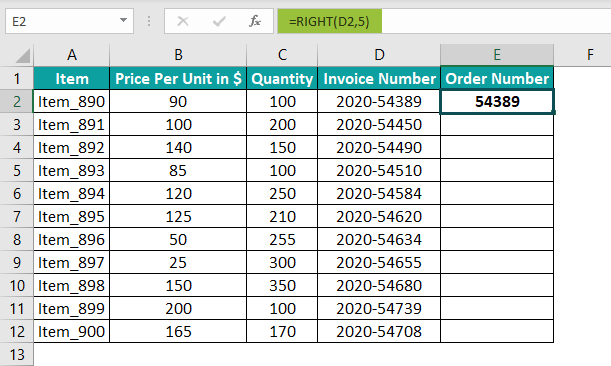Click the fill handle of cell E2

pyautogui.click(x=553, y=113)
